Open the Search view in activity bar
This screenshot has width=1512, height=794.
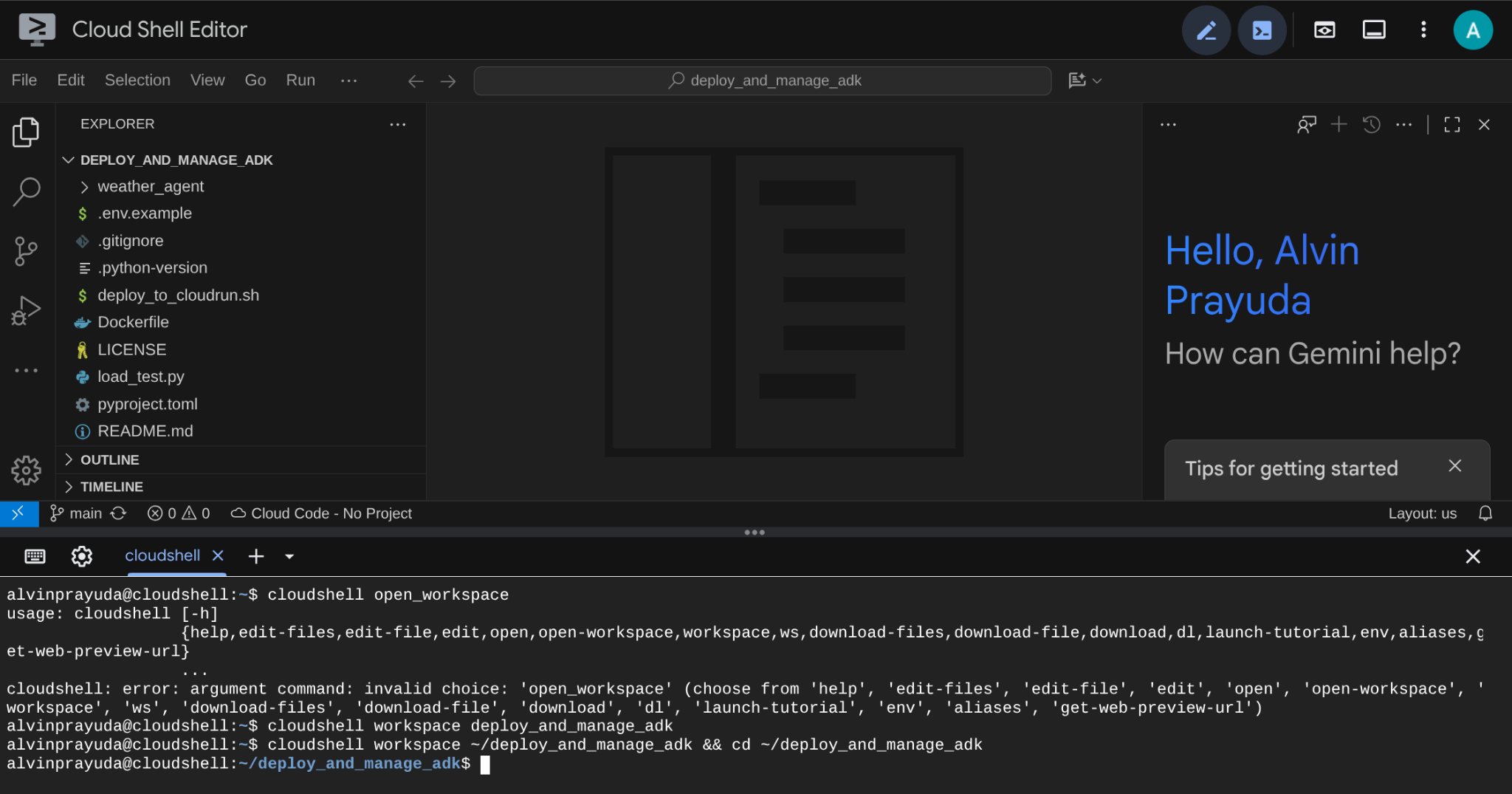coord(27,191)
